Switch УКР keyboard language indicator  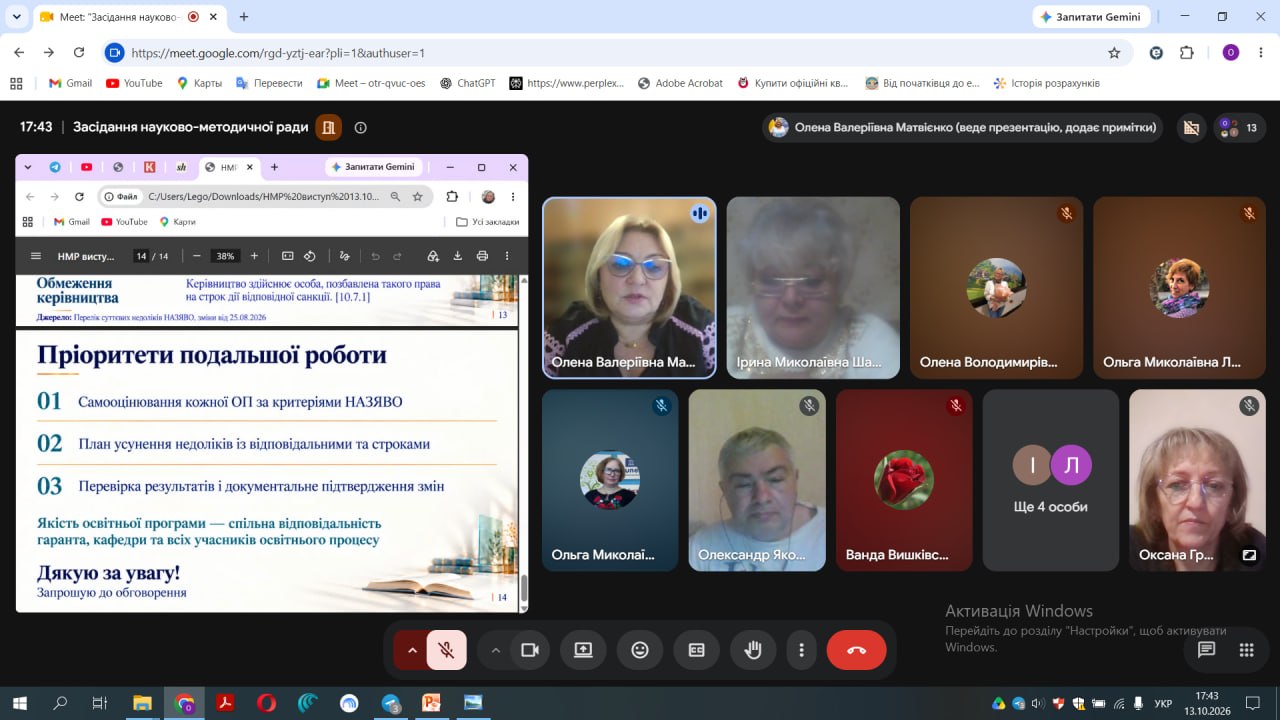click(1163, 703)
